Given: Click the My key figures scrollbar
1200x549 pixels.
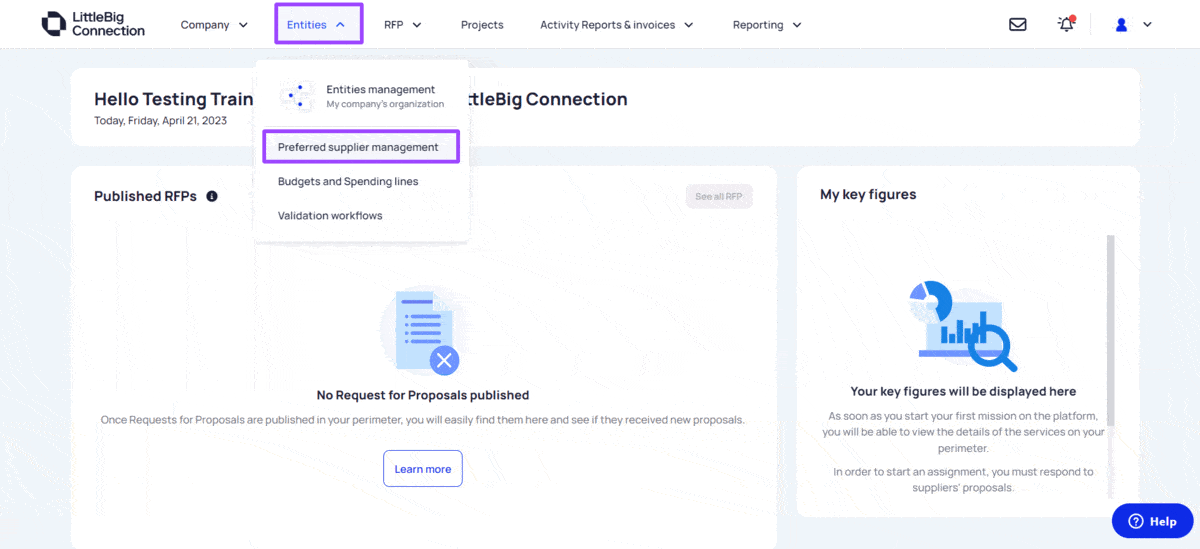Looking at the screenshot, I should pos(1110,330).
